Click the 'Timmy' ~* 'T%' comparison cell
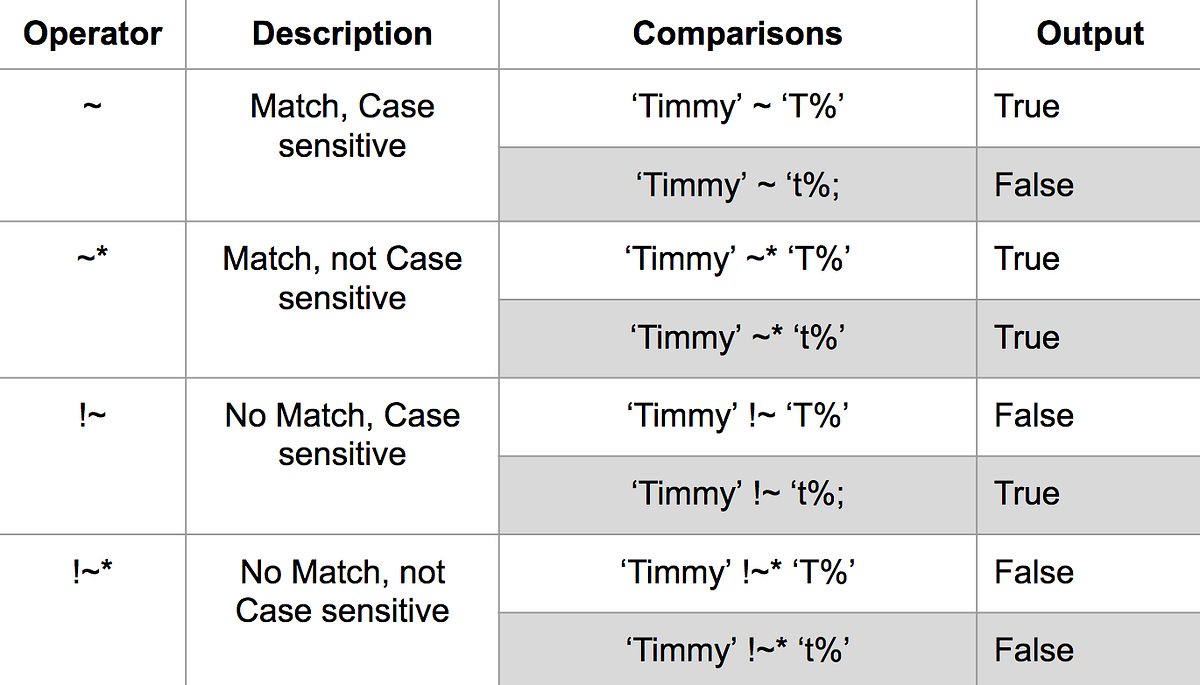 [737, 260]
